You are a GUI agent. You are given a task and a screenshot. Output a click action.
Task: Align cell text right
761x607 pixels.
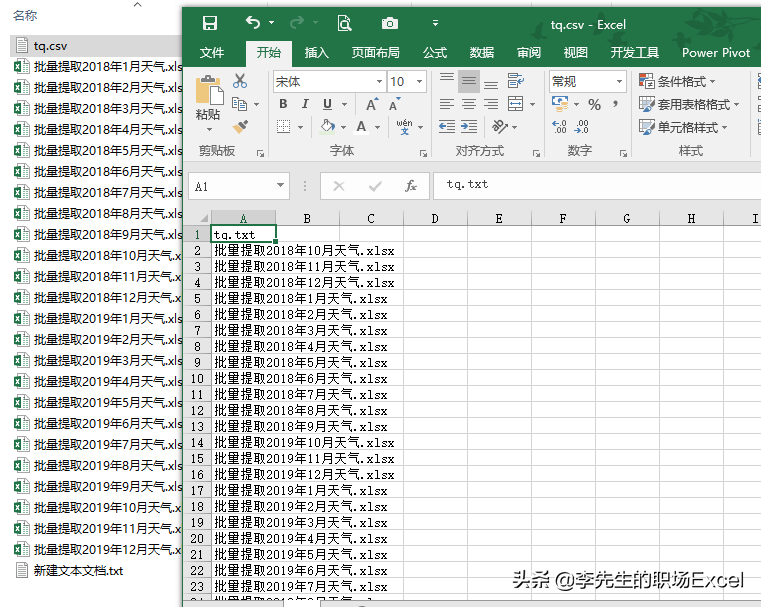tap(491, 104)
